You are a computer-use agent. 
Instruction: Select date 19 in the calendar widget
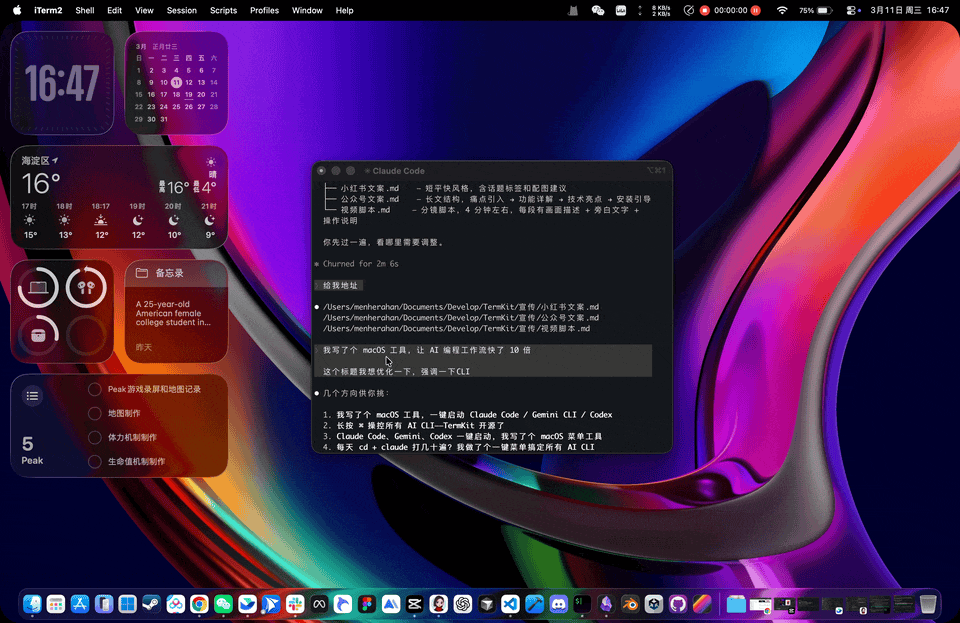(x=189, y=94)
